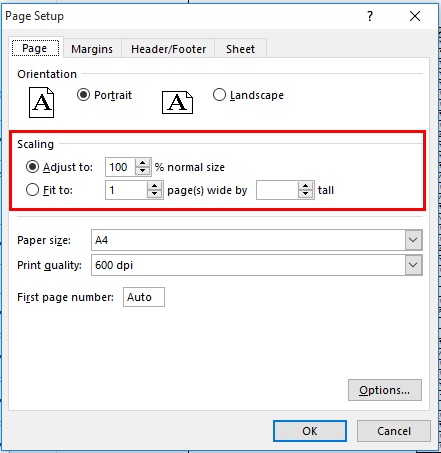441x453 pixels.
Task: Choose the Fit to scaling option
Action: [x=32, y=190]
